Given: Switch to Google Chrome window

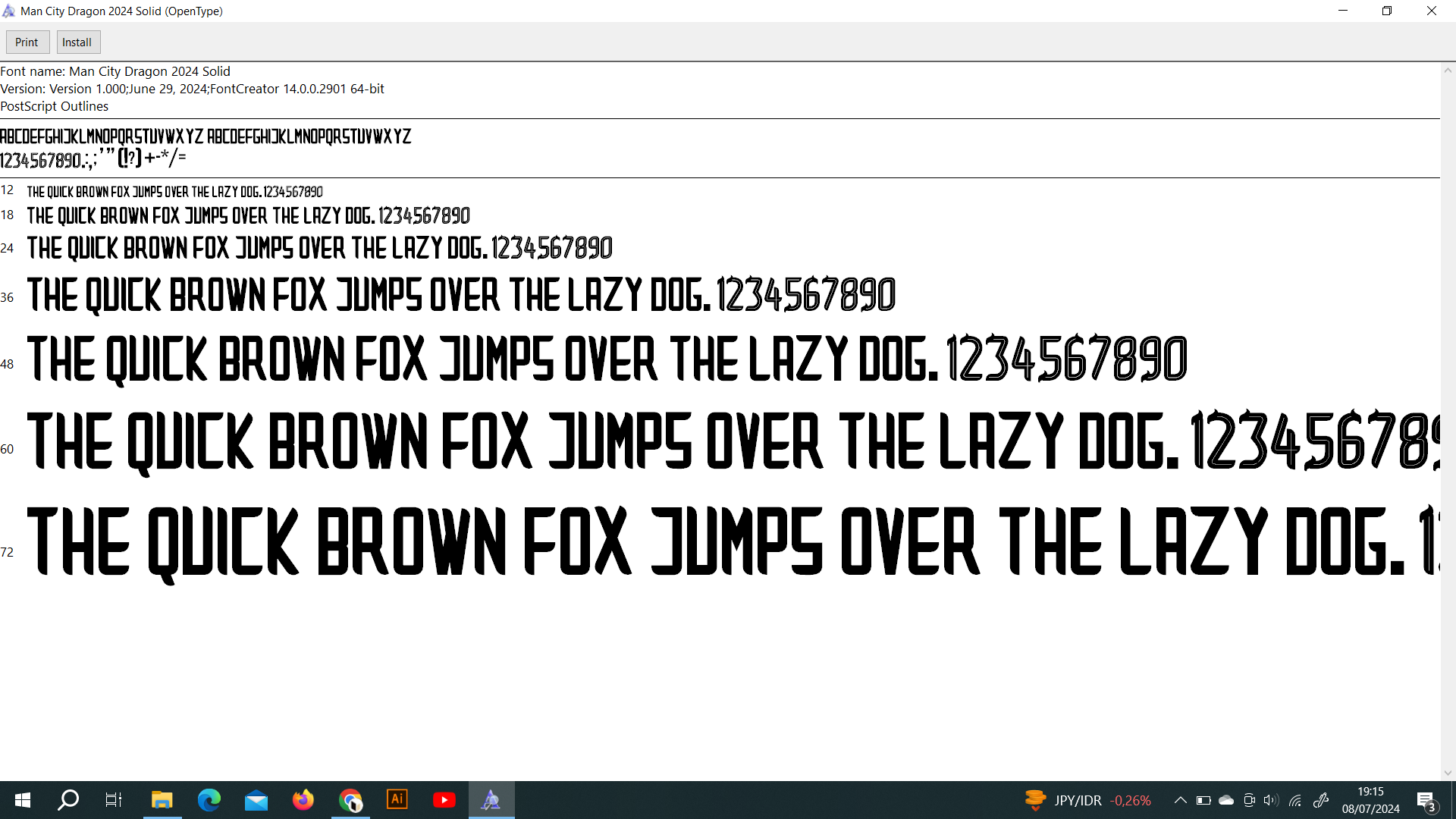Looking at the screenshot, I should [x=350, y=800].
